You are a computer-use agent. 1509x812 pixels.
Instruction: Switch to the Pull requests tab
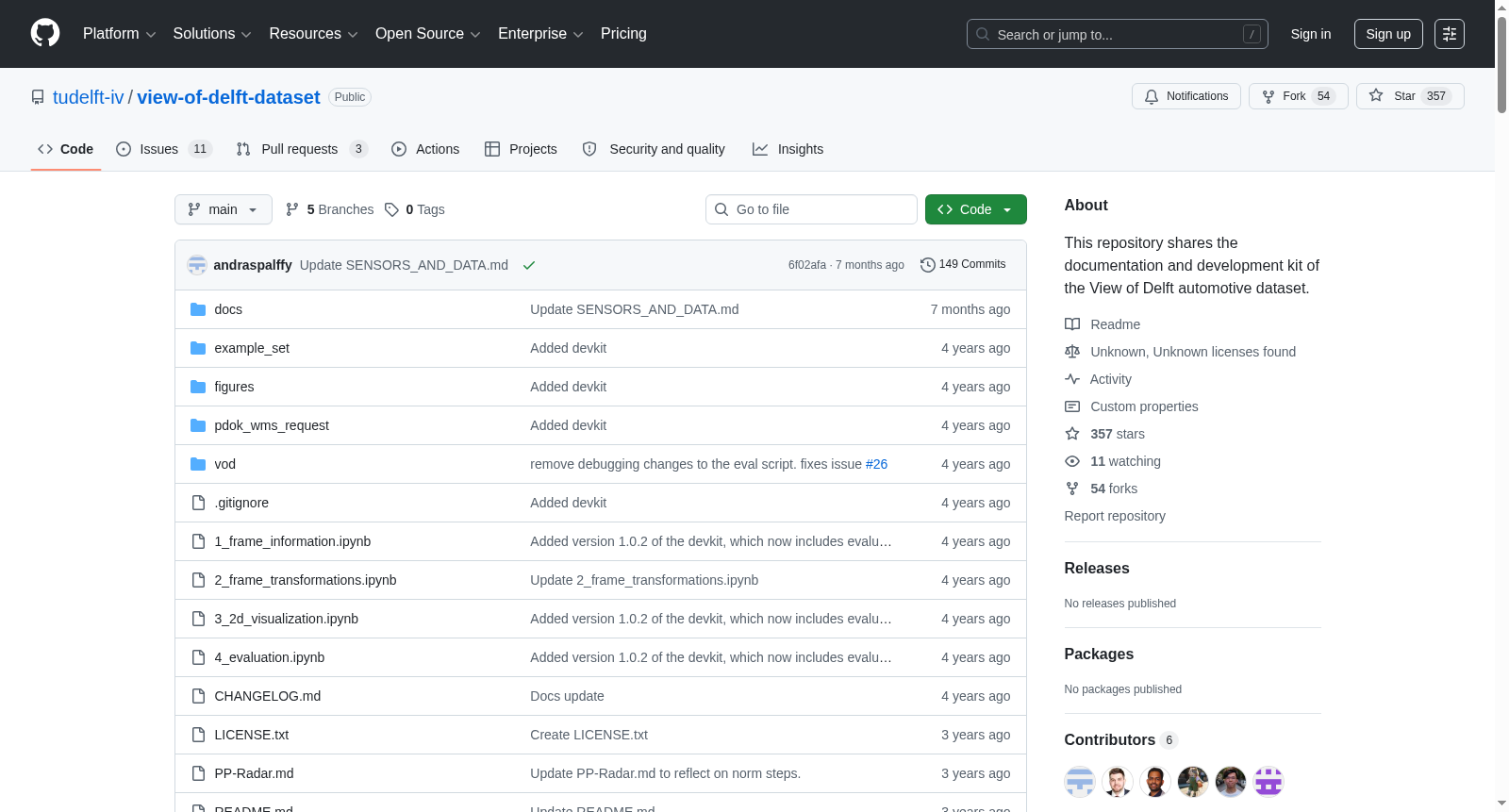pos(302,149)
